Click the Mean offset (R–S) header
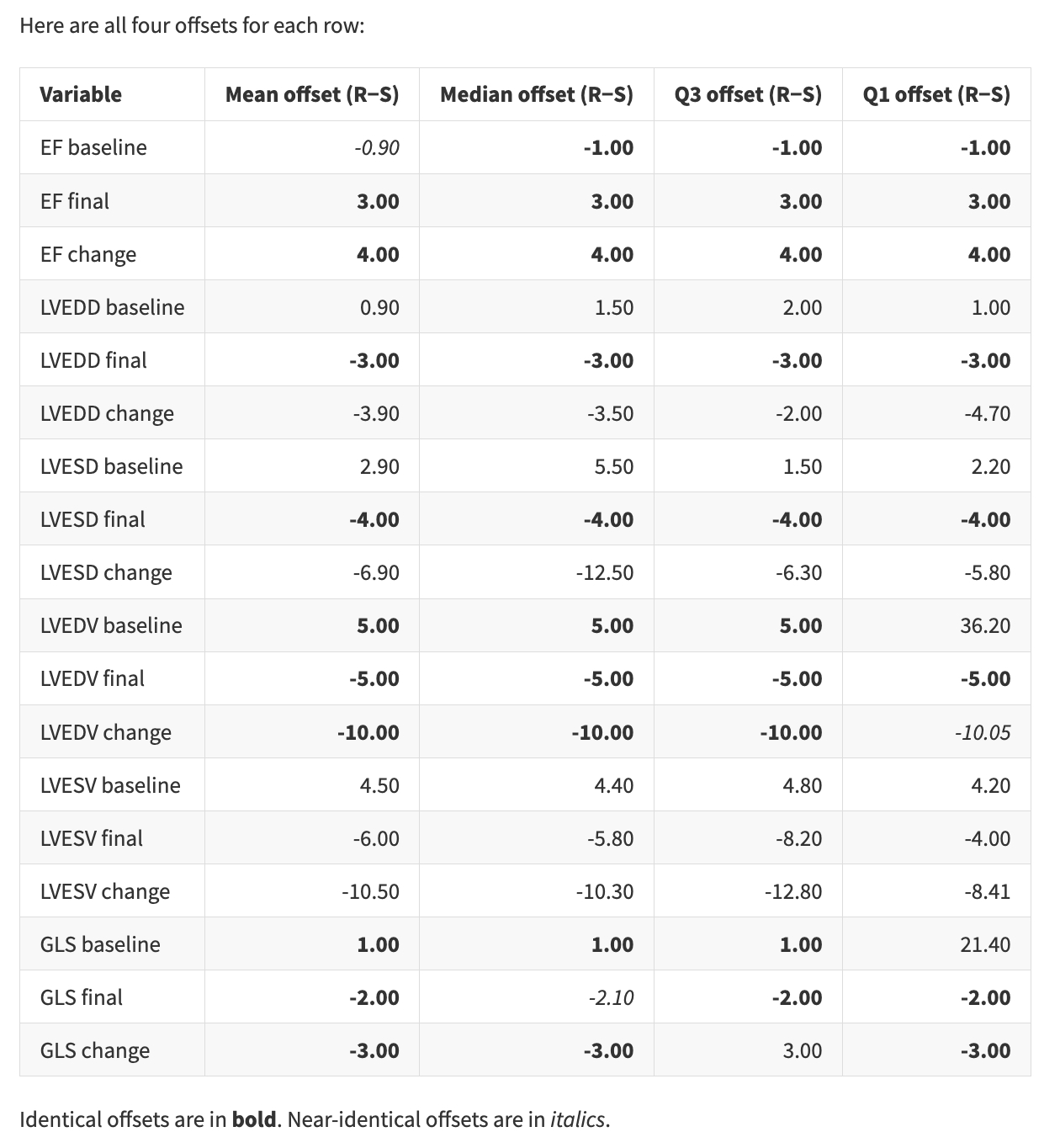1060x1148 pixels. (x=311, y=94)
